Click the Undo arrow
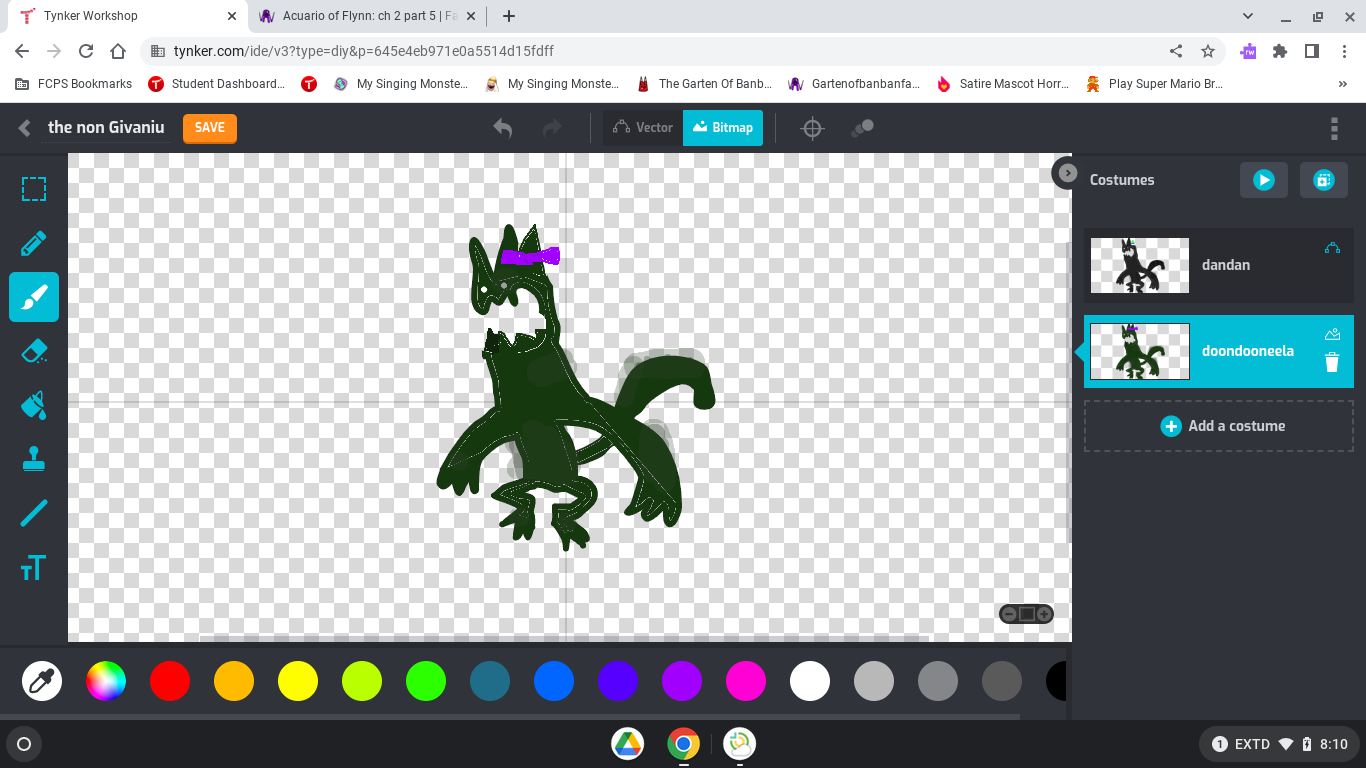1366x768 pixels. tap(503, 128)
